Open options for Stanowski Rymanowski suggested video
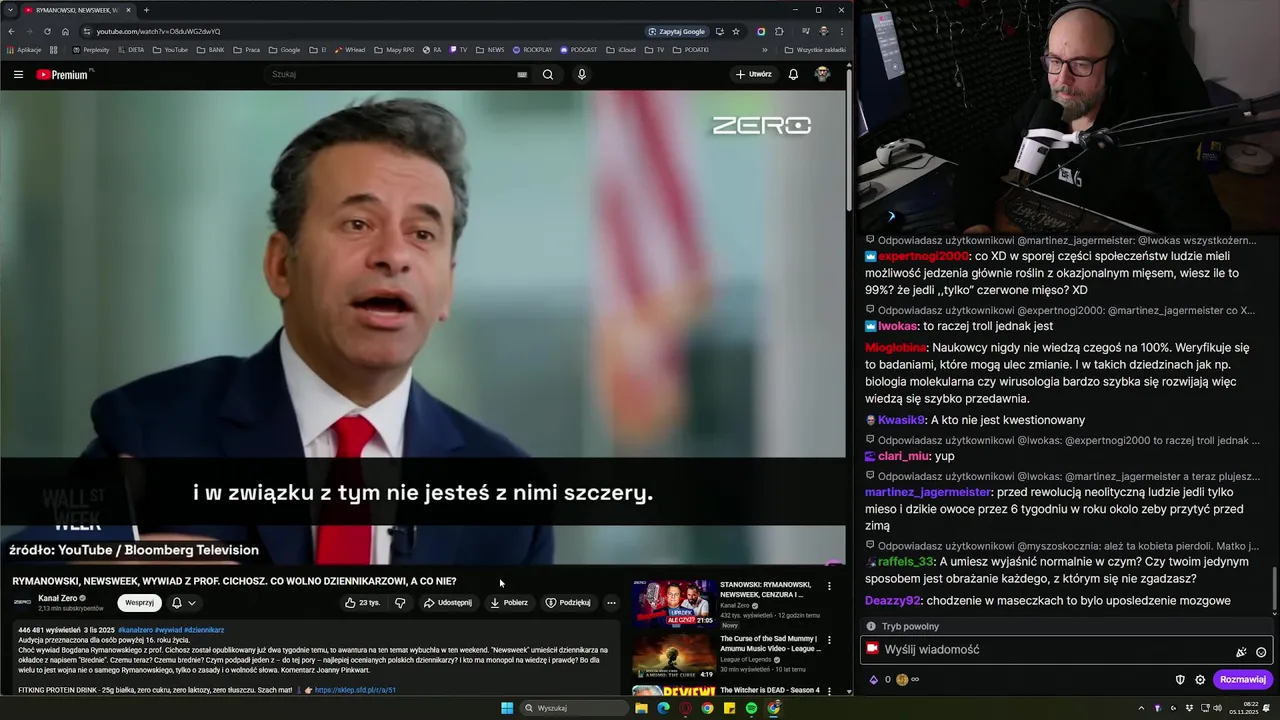 [829, 586]
